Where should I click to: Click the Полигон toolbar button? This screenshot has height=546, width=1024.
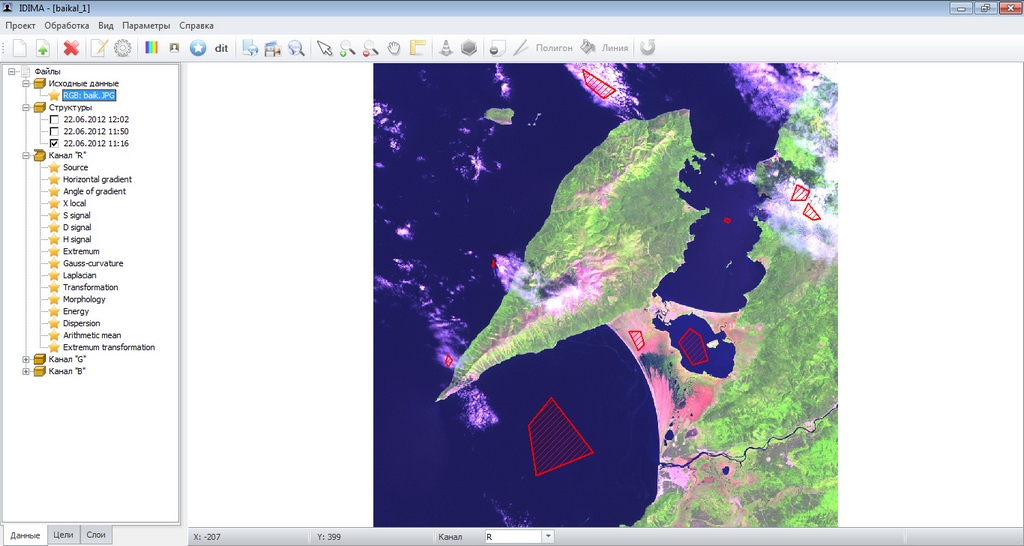point(553,47)
